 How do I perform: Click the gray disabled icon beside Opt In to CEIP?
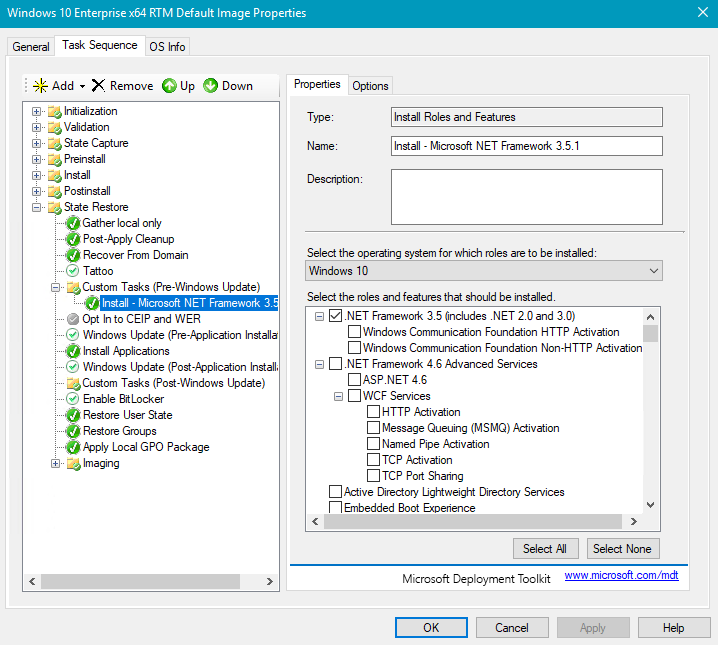[x=73, y=319]
